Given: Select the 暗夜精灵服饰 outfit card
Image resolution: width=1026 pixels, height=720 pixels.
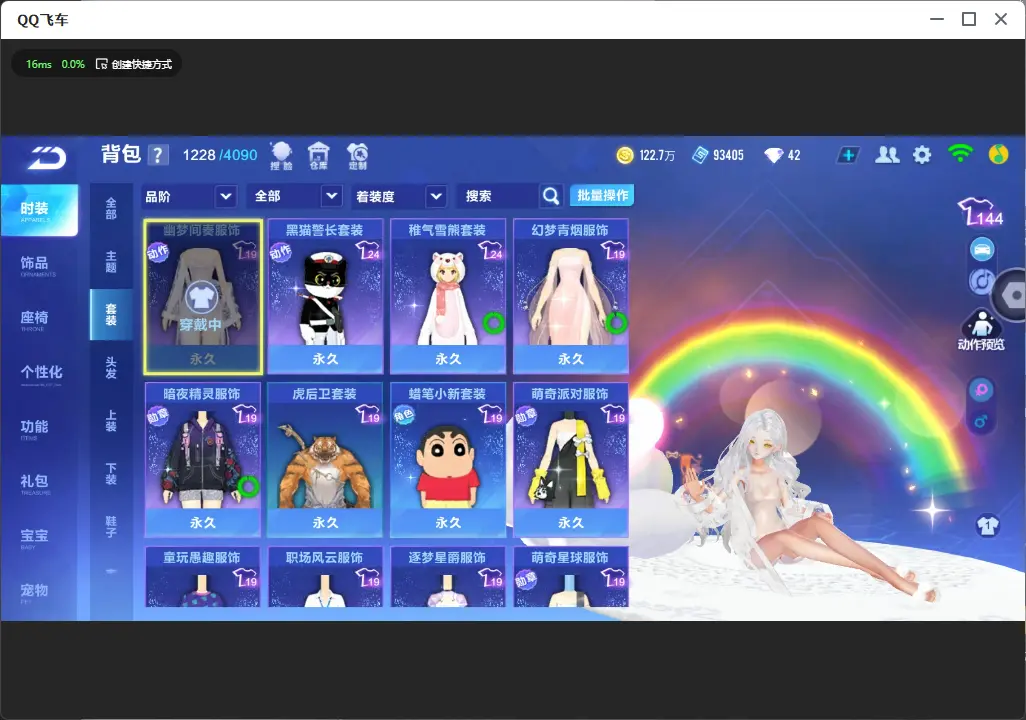Looking at the screenshot, I should point(203,460).
